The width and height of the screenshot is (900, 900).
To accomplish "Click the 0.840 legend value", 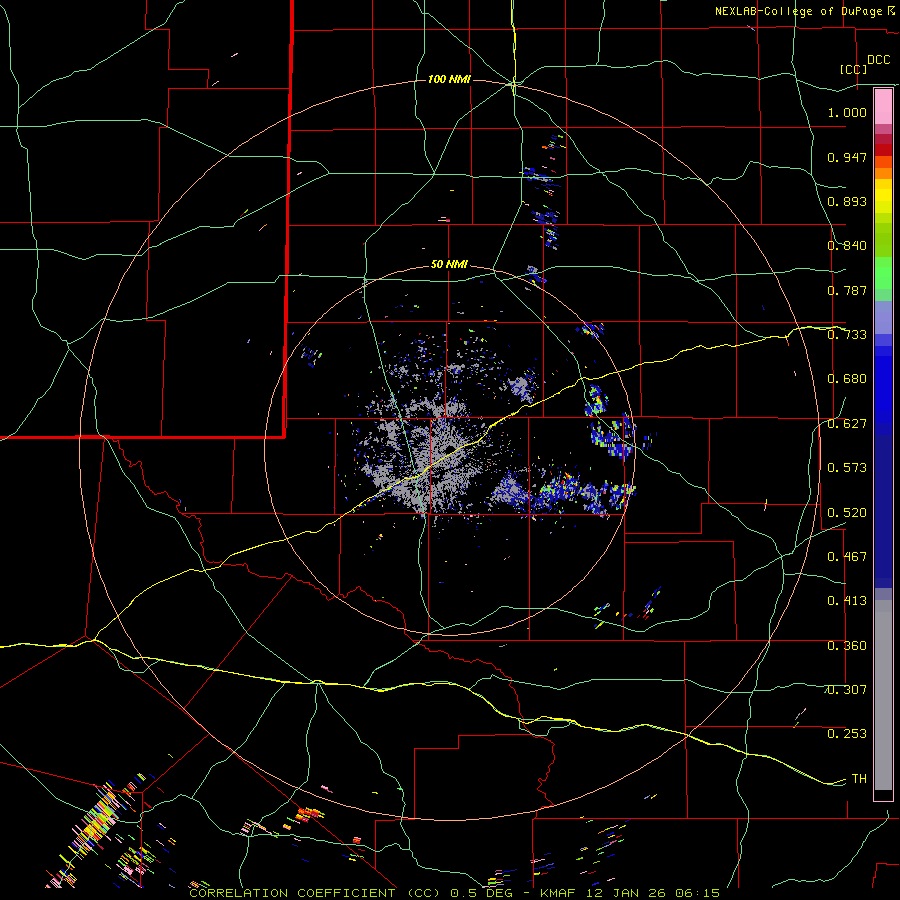I will [847, 246].
